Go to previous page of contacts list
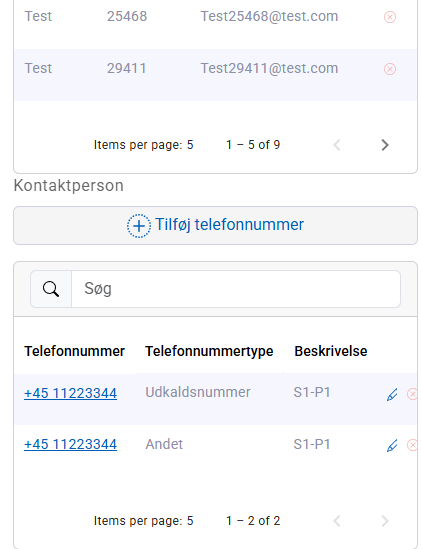Viewport: 422px width, 549px height. [337, 145]
